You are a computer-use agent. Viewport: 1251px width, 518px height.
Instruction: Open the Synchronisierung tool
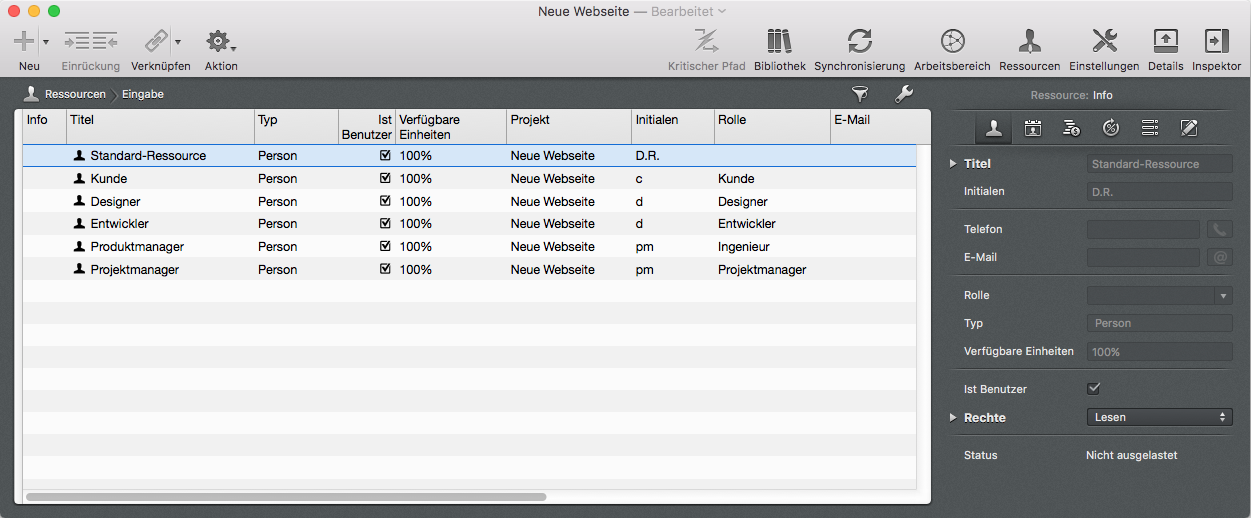[x=859, y=42]
